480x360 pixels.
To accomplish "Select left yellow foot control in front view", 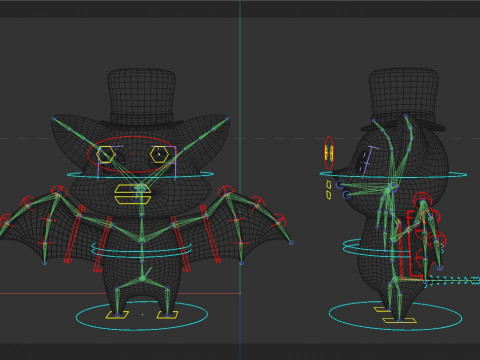I will (x=117, y=315).
